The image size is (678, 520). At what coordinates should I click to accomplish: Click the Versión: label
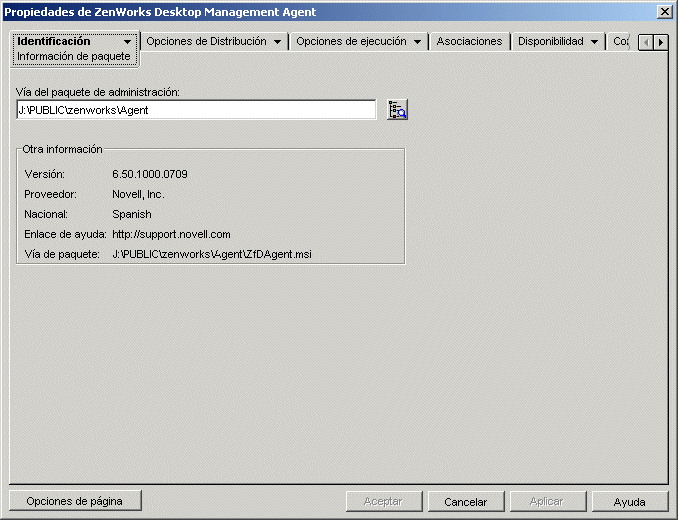pos(45,174)
